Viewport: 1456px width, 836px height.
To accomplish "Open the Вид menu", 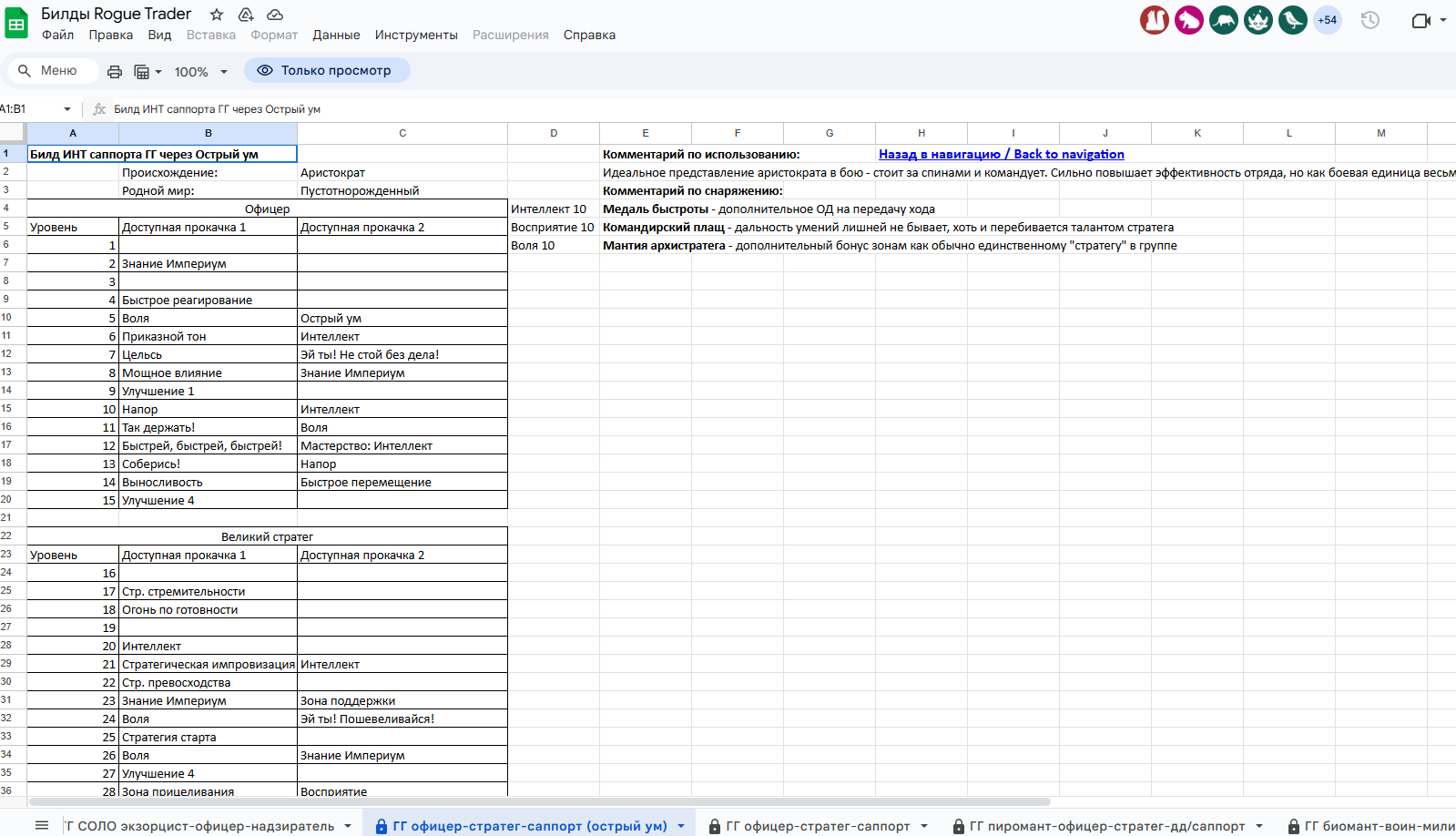I will click(159, 35).
